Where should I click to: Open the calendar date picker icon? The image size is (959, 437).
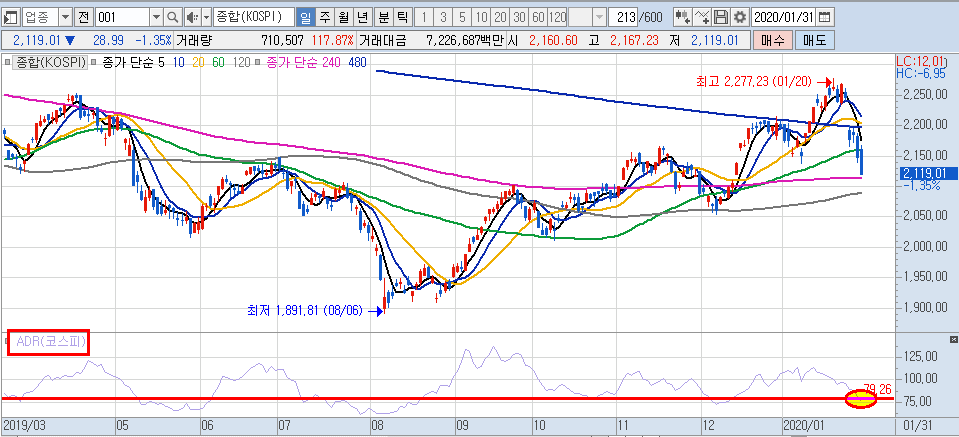(825, 17)
